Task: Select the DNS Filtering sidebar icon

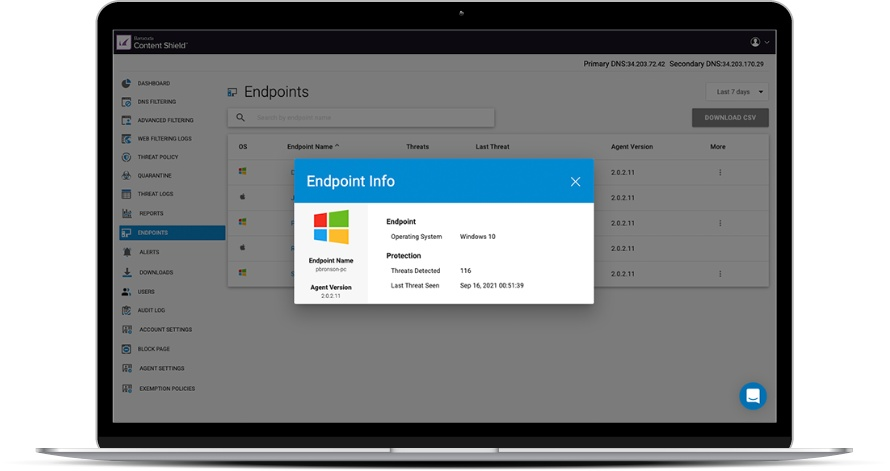Action: [126, 102]
